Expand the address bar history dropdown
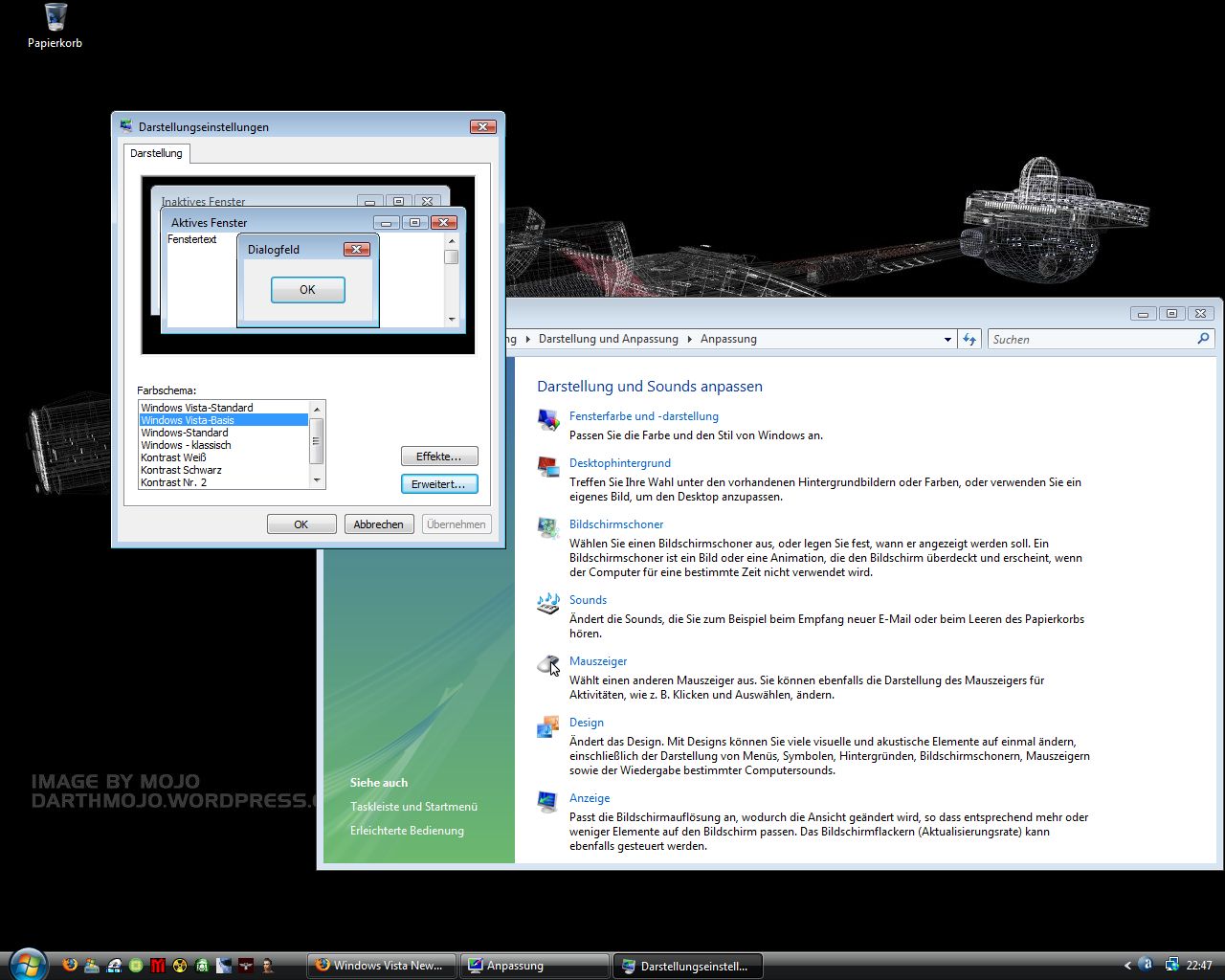1225x980 pixels. pyautogui.click(x=947, y=339)
